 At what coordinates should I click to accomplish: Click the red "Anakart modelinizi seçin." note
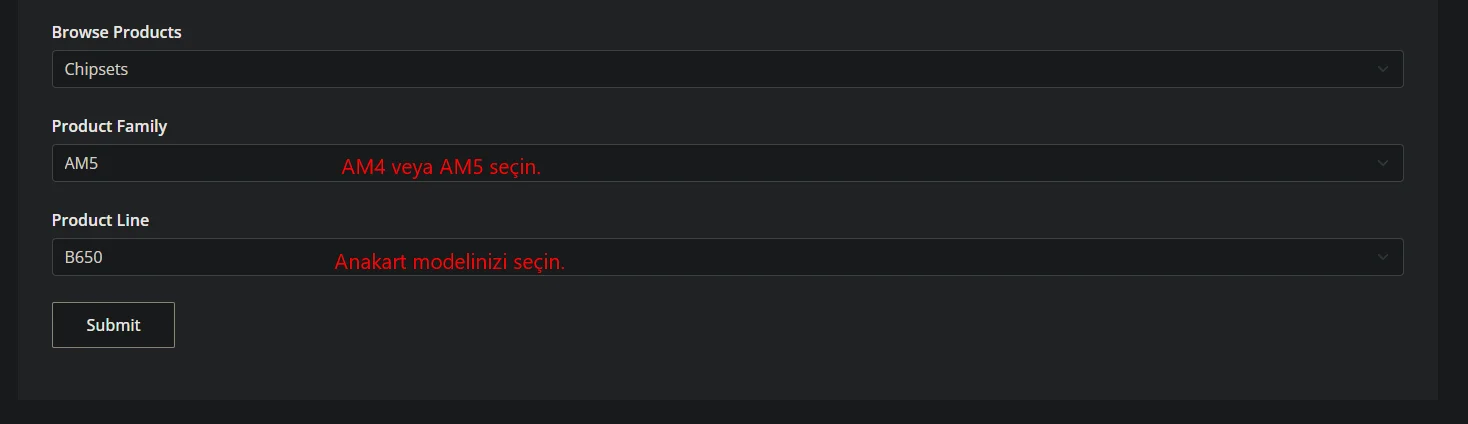pyautogui.click(x=450, y=263)
